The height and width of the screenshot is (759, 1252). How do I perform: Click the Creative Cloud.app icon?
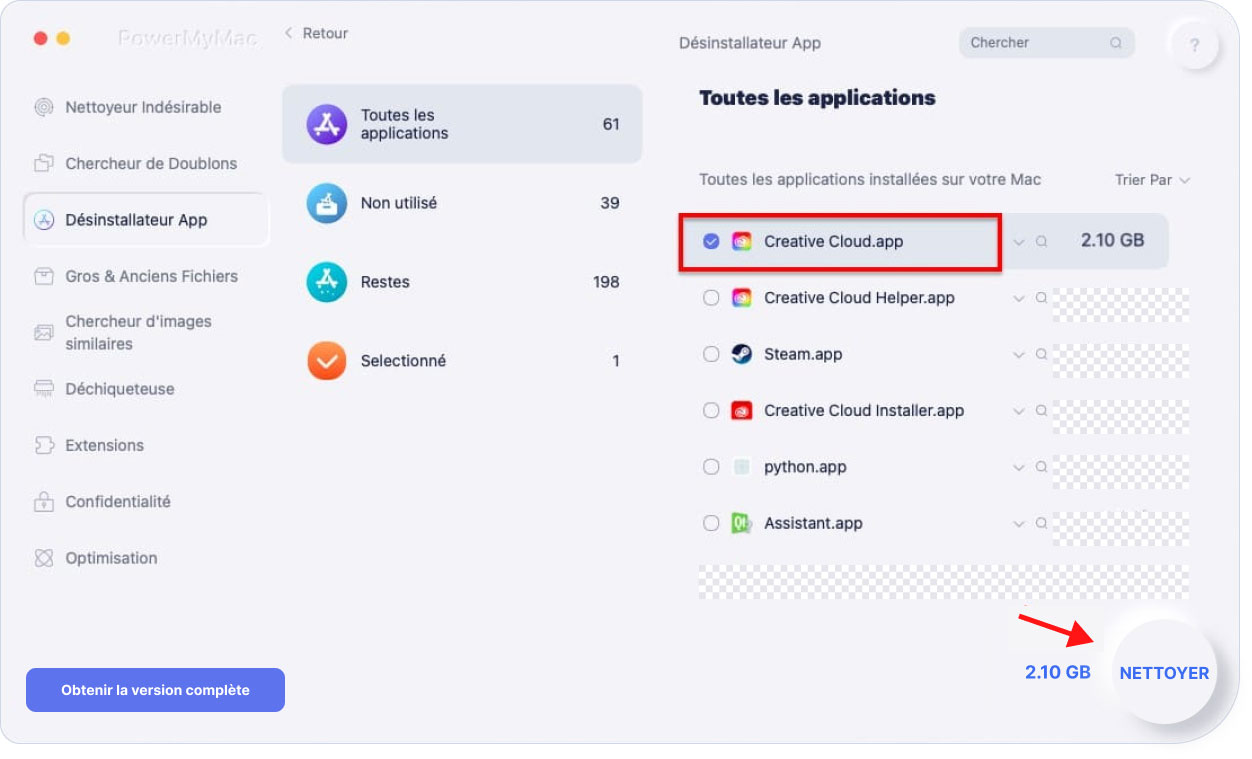[x=741, y=241]
